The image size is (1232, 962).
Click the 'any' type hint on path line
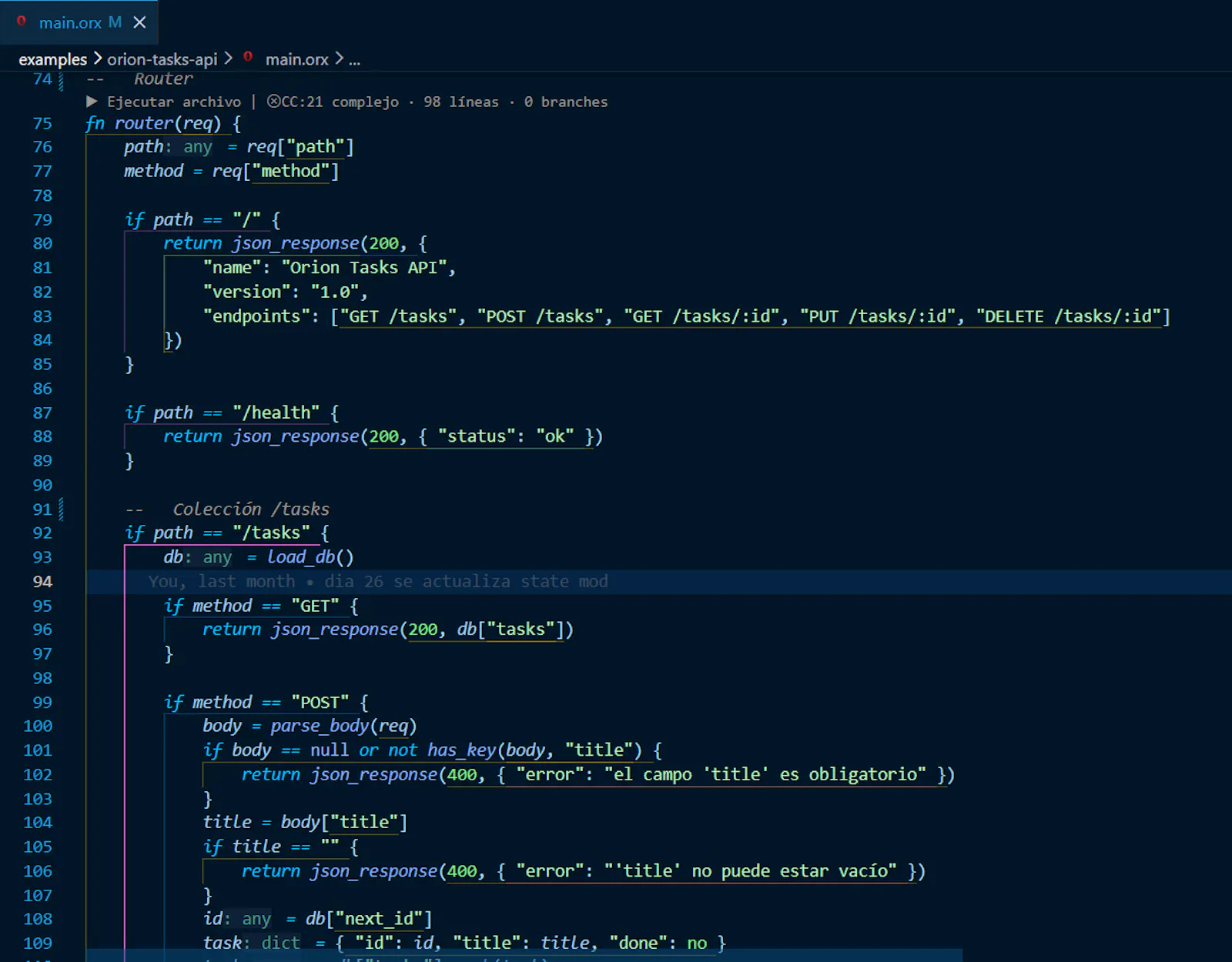[x=197, y=147]
